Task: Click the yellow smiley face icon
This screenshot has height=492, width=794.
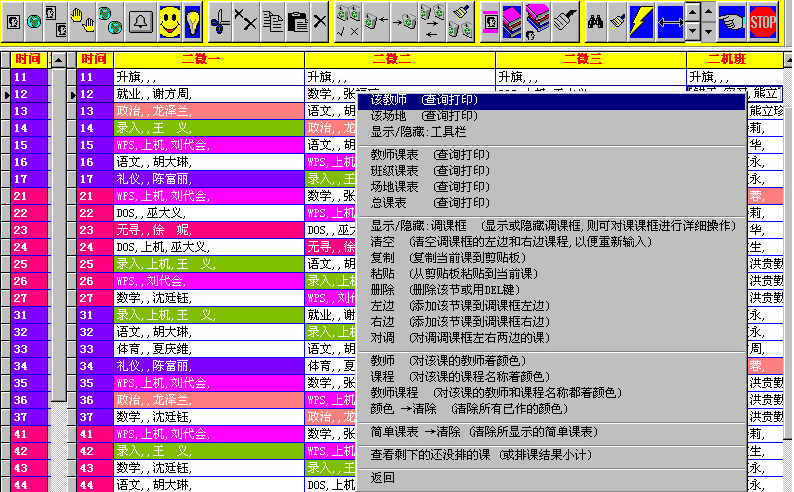Action: click(168, 20)
